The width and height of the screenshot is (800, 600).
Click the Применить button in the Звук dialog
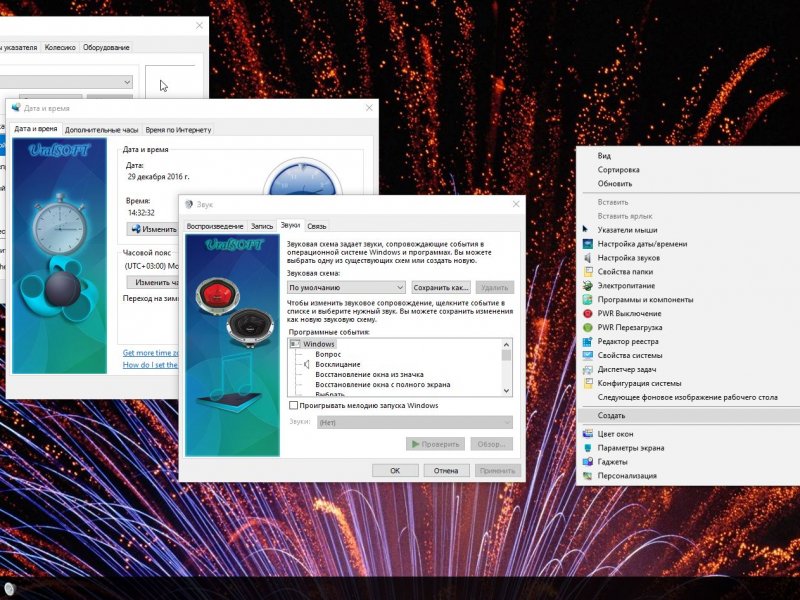[497, 470]
